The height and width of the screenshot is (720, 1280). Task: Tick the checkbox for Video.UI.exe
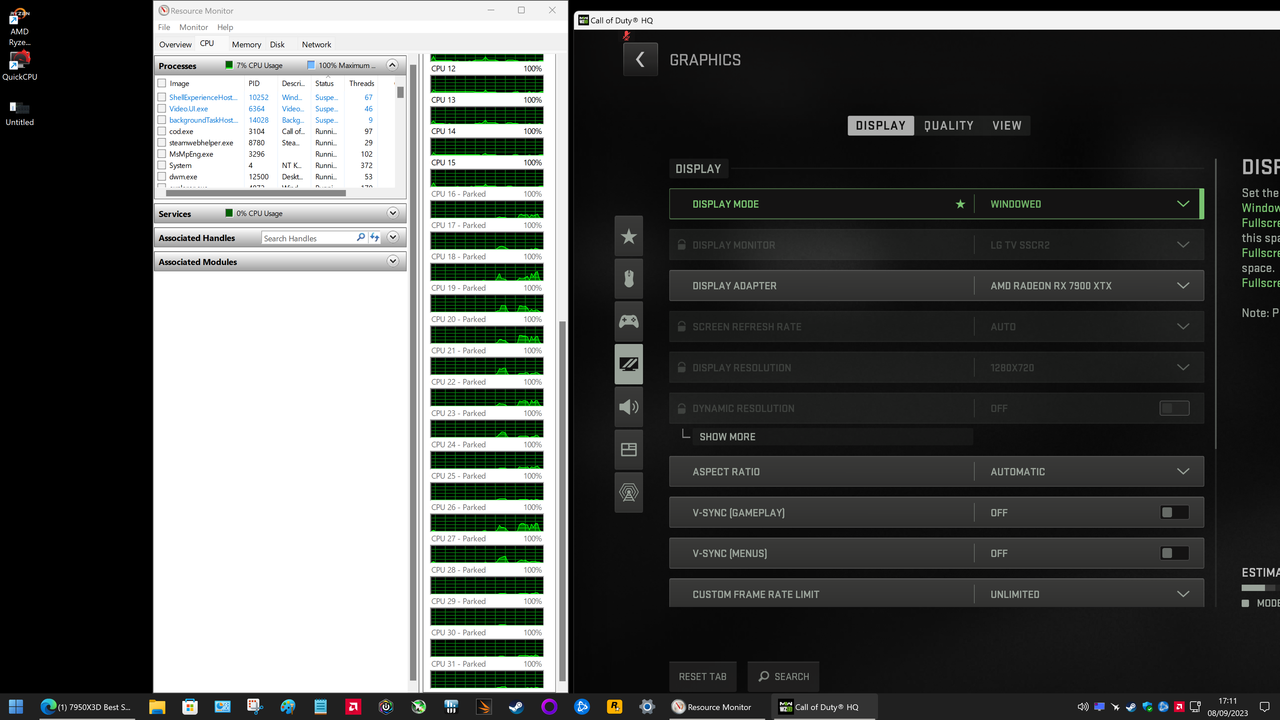(162, 109)
